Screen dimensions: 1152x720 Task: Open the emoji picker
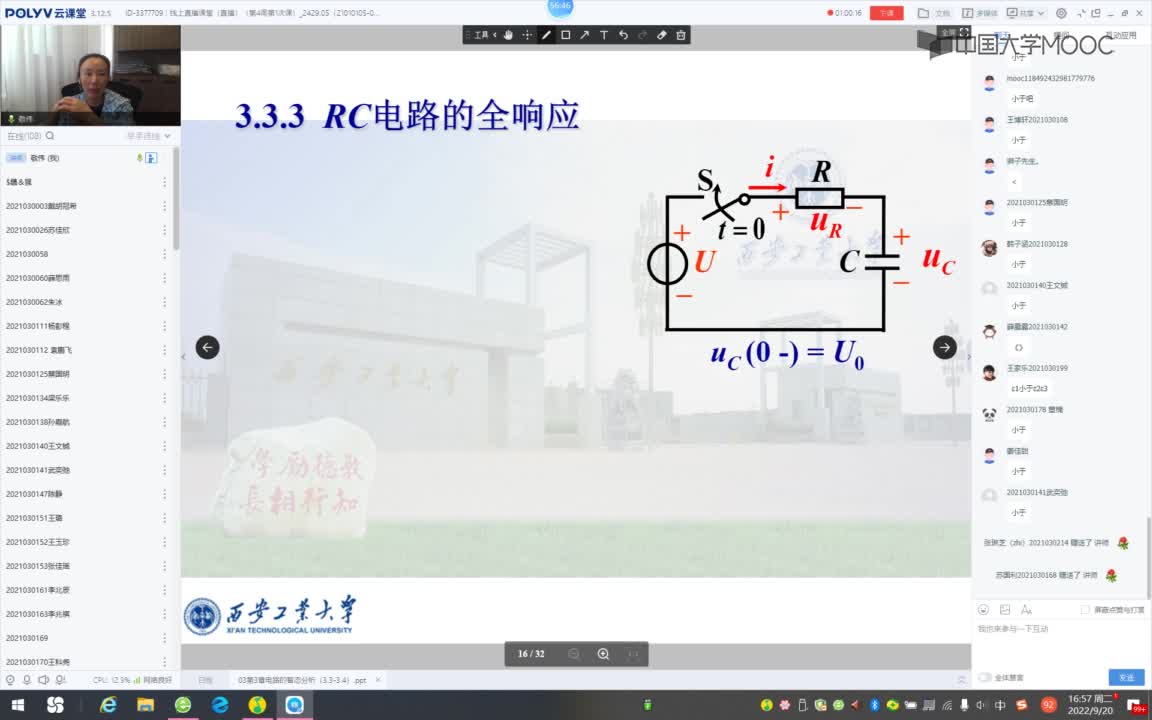tap(984, 610)
